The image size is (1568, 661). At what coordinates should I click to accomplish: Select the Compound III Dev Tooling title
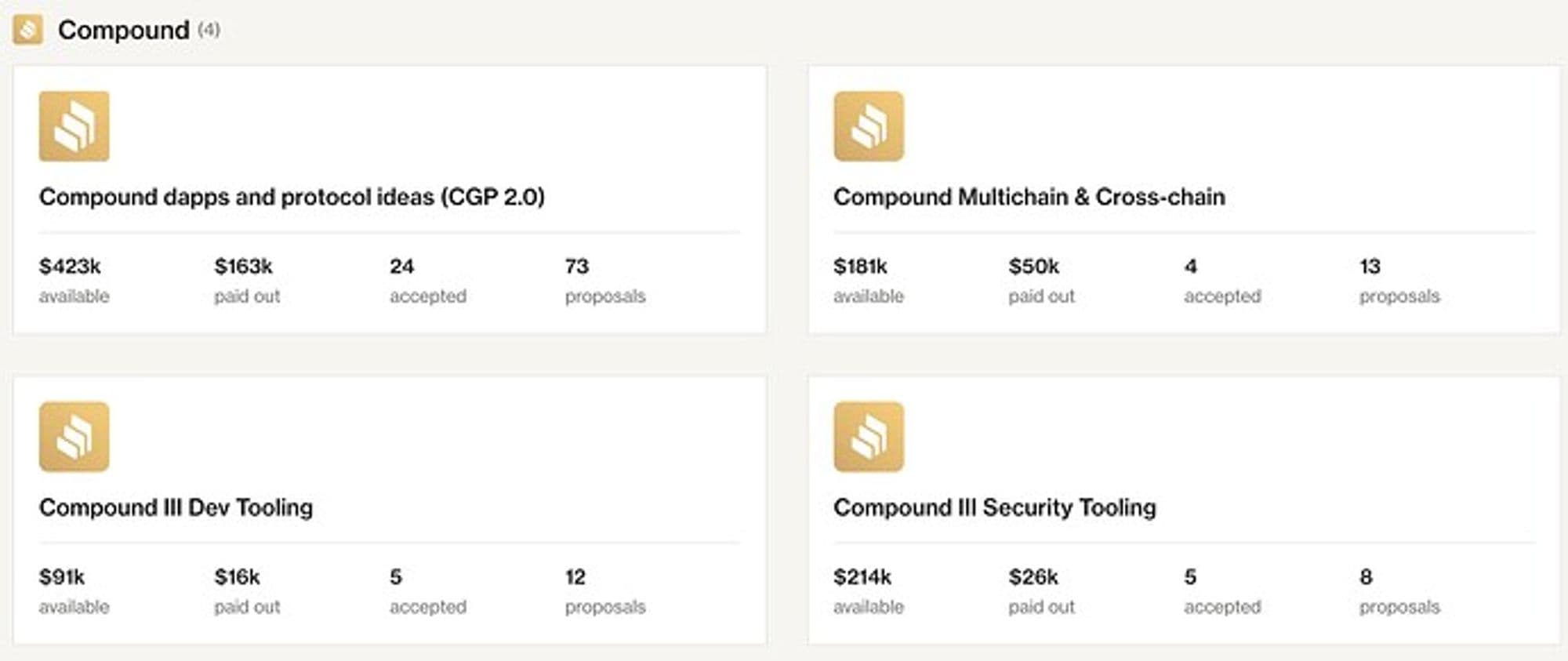coord(176,507)
